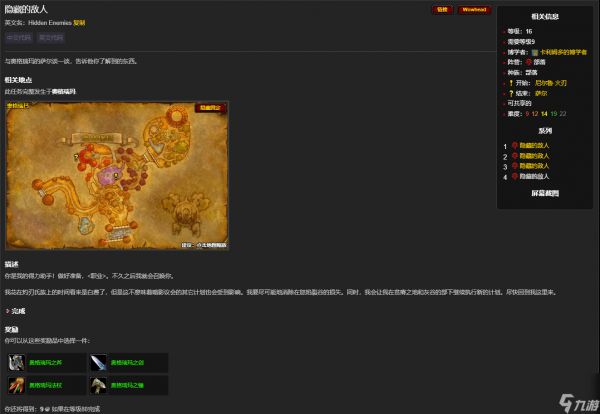The width and height of the screenshot is (600, 414).
Task: Click the 可共享的 sidebar entry
Action: [x=519, y=103]
